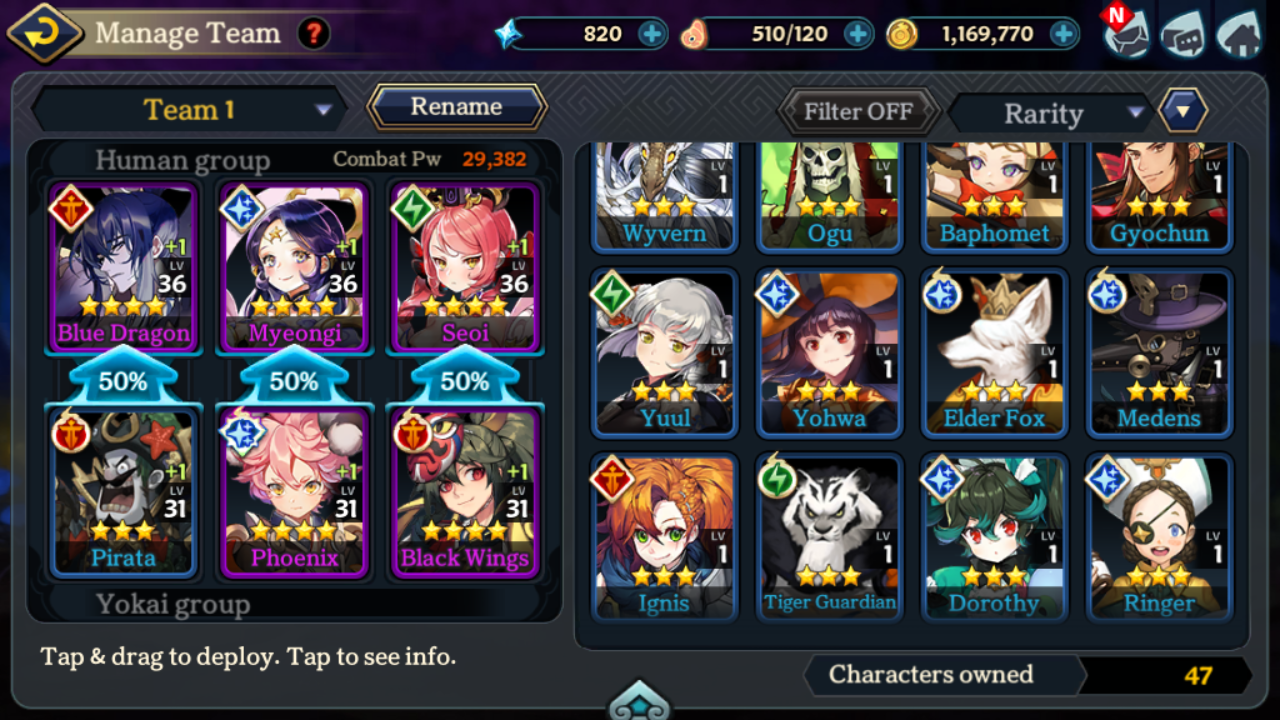Image resolution: width=1280 pixels, height=720 pixels.
Task: Click the yellow back arrow icon
Action: pos(45,33)
